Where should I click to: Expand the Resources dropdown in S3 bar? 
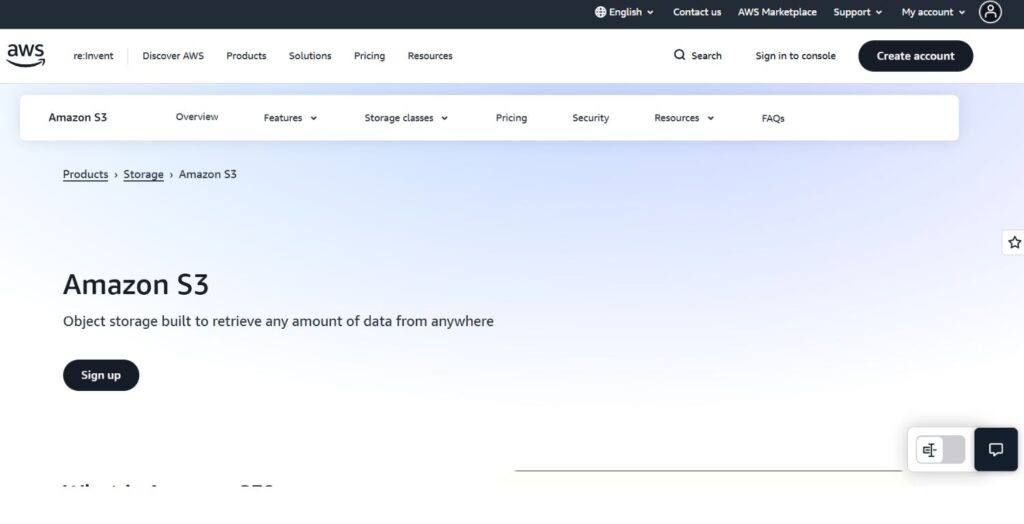point(684,118)
